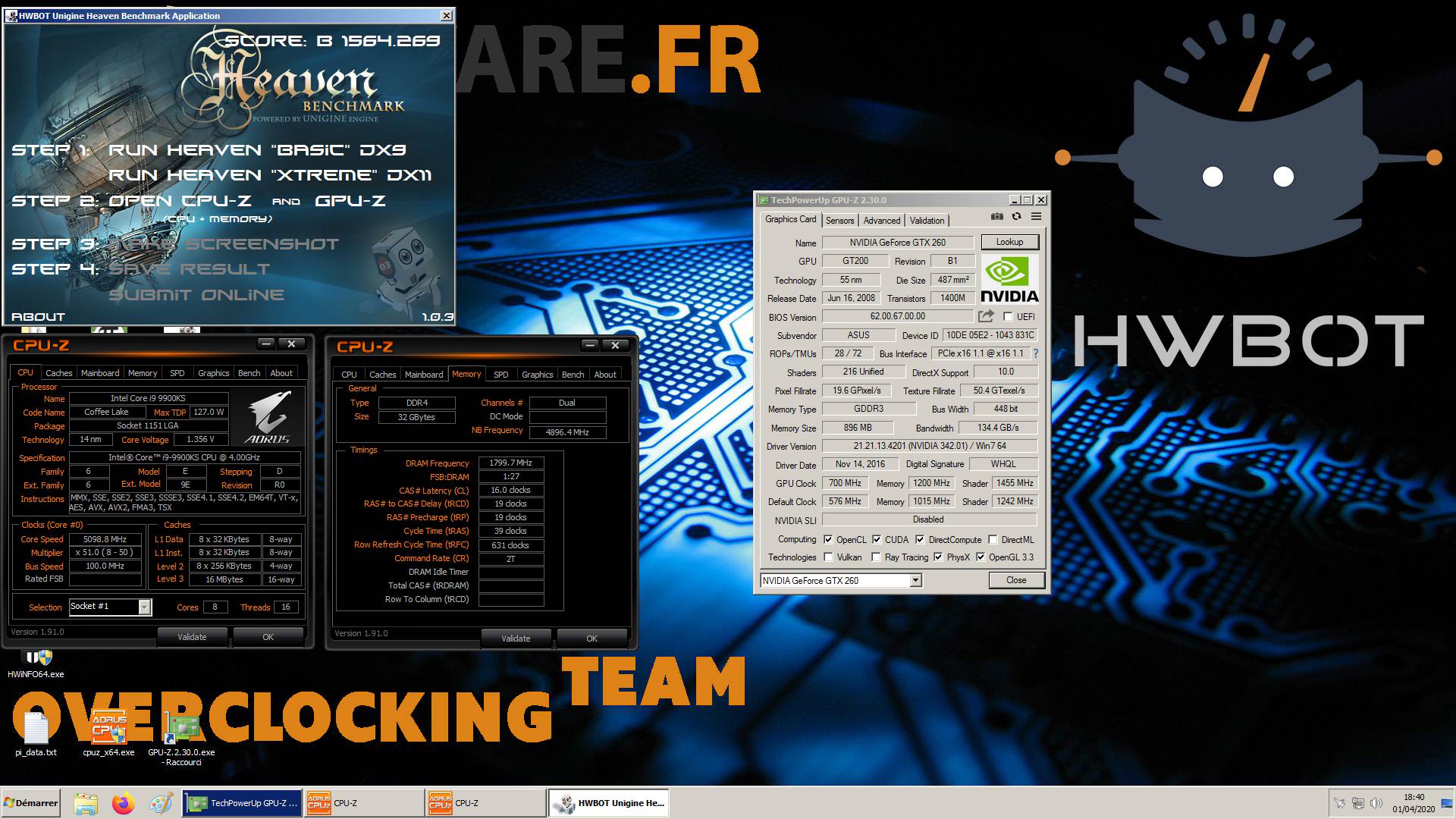Switch to Sensors tab in GPU-Z

coord(839,221)
